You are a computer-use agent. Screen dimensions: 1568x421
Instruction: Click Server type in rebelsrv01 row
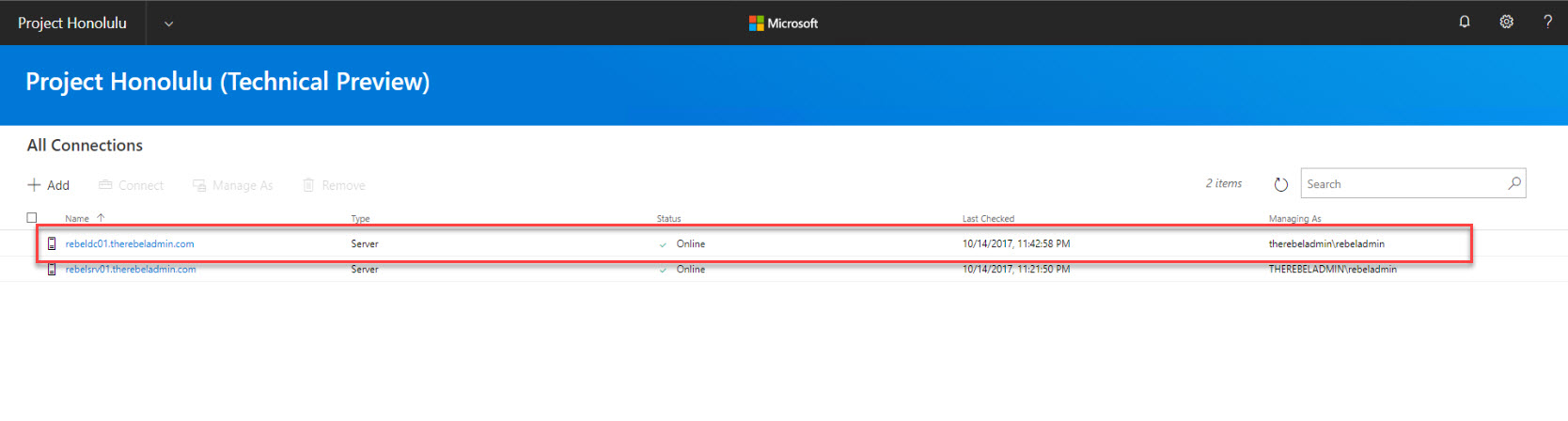[x=365, y=269]
